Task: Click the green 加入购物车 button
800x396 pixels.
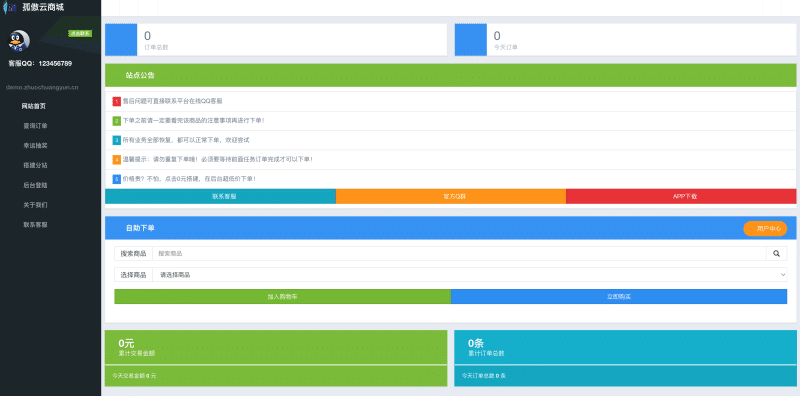Action: [283, 296]
